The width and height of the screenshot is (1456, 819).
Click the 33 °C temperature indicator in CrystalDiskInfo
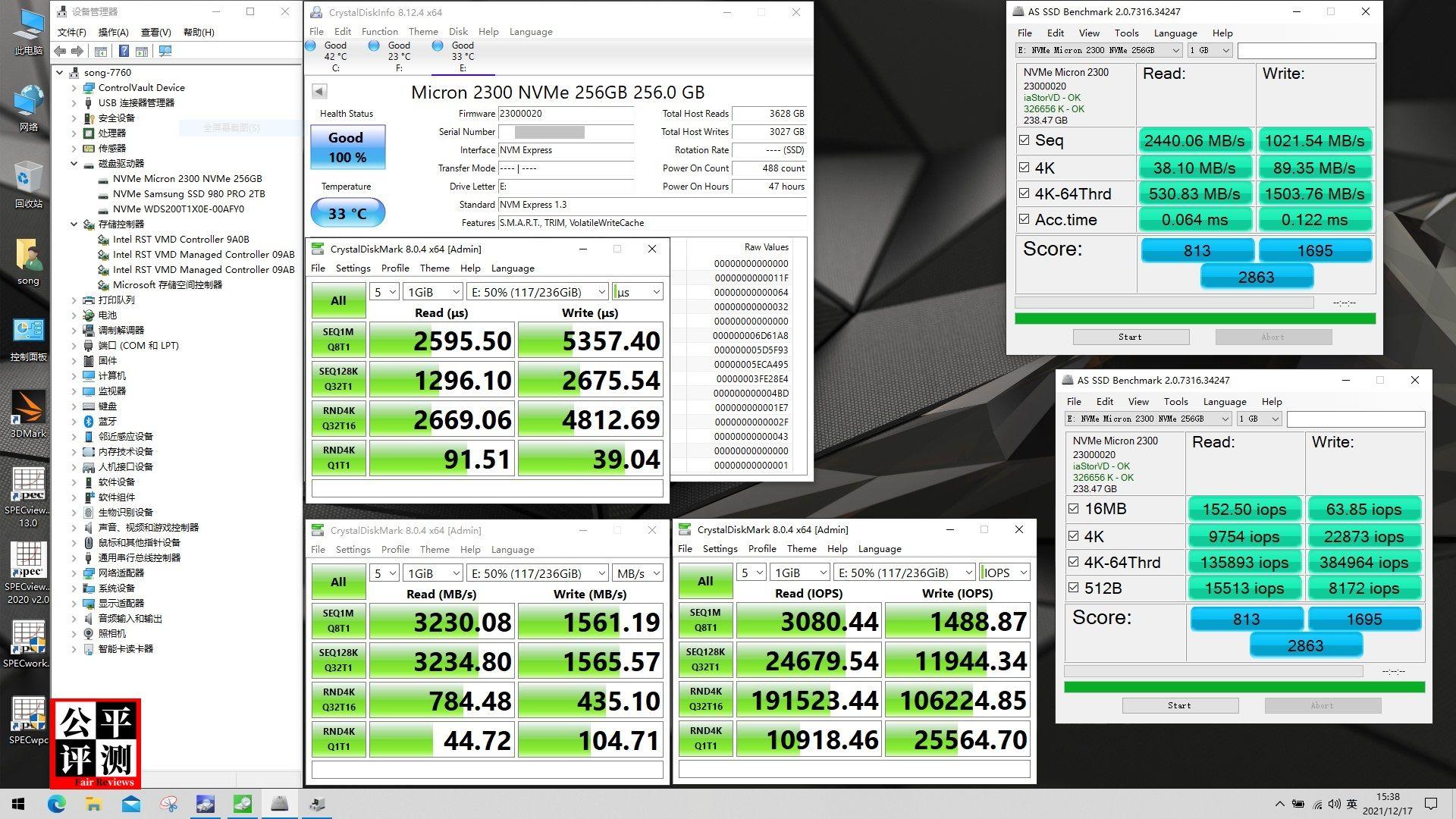tap(348, 213)
